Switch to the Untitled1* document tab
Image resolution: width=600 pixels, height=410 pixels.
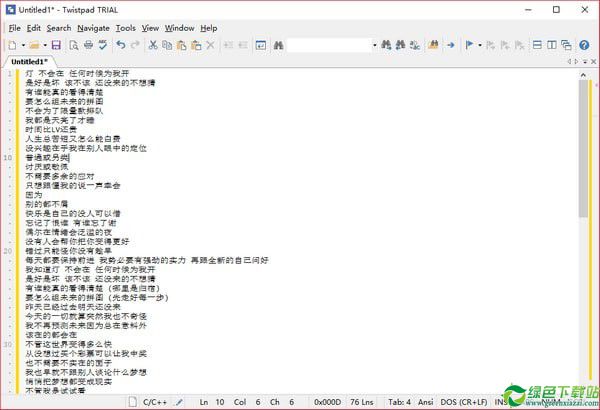pyautogui.click(x=28, y=62)
